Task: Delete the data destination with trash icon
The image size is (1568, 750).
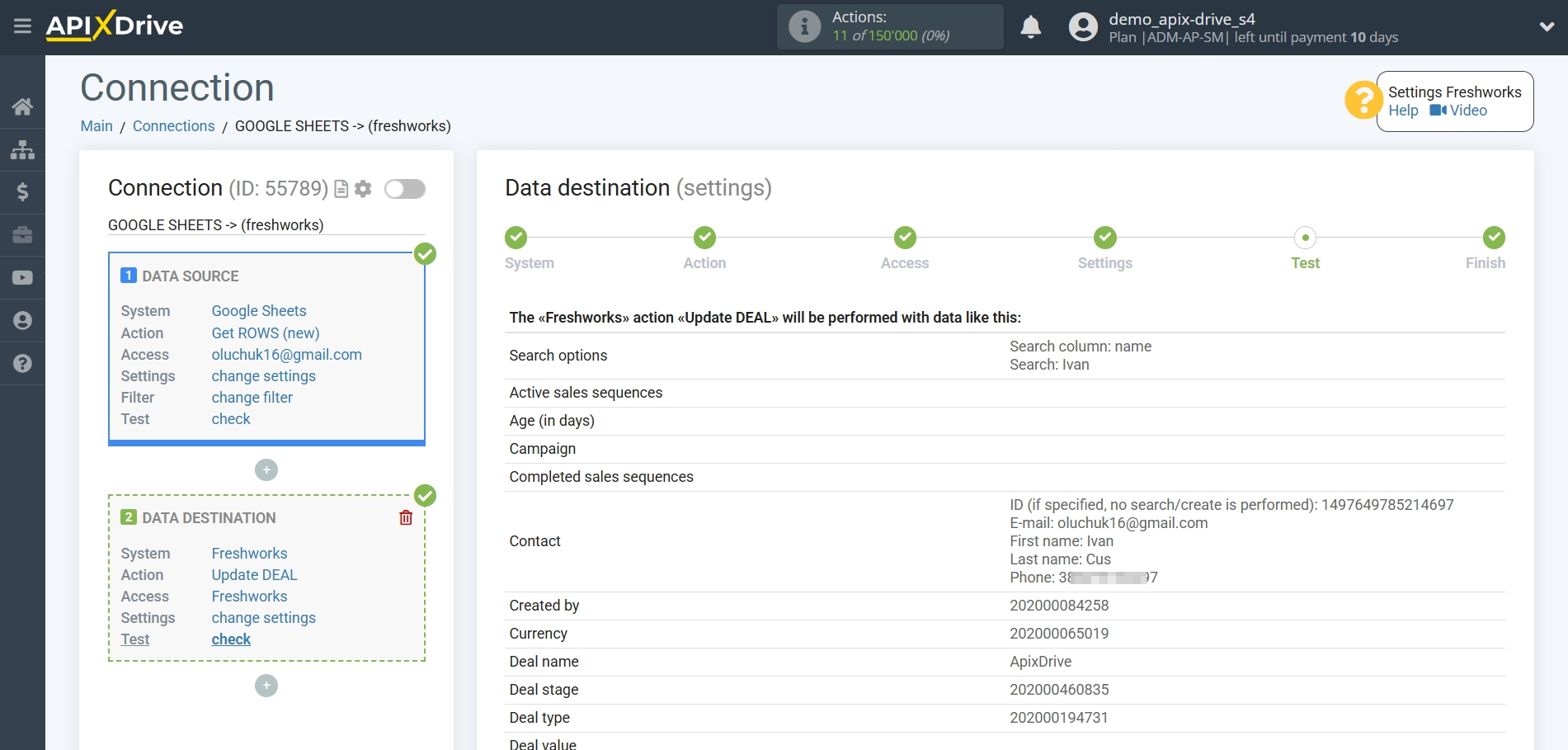Action: [406, 517]
